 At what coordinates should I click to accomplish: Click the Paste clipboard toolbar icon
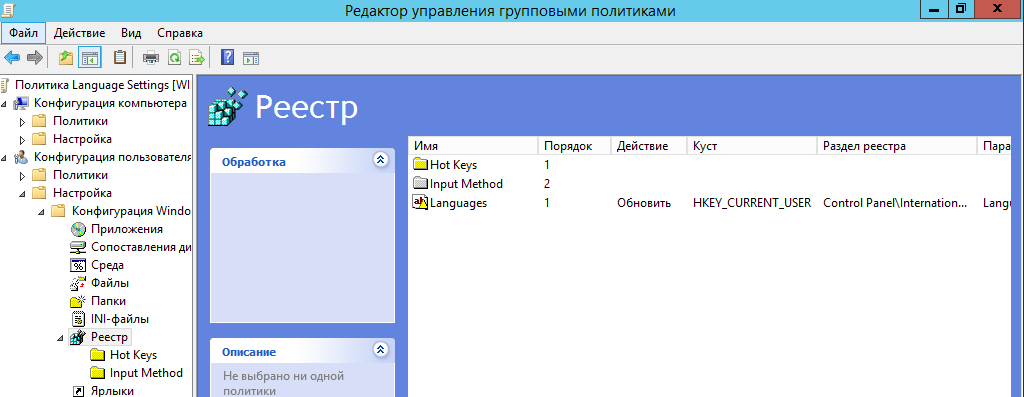[x=120, y=57]
